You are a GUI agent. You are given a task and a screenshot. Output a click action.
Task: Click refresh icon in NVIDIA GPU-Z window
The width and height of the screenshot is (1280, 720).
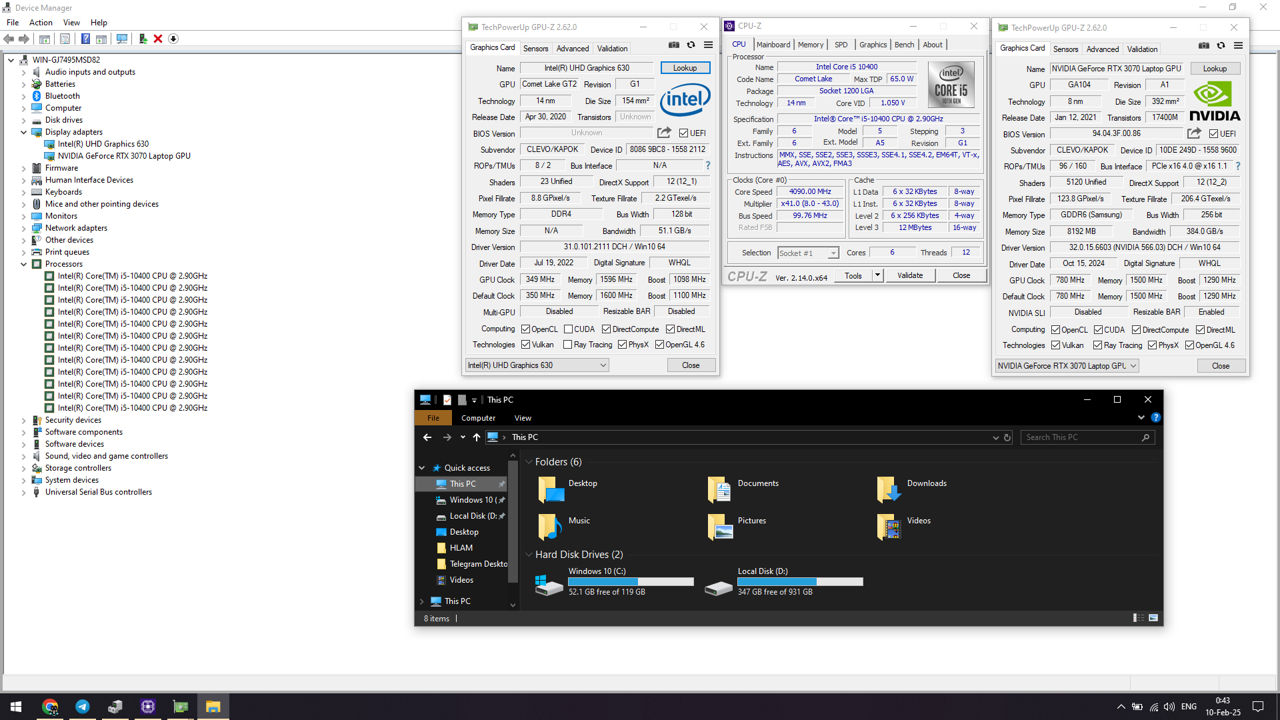pyautogui.click(x=1221, y=45)
